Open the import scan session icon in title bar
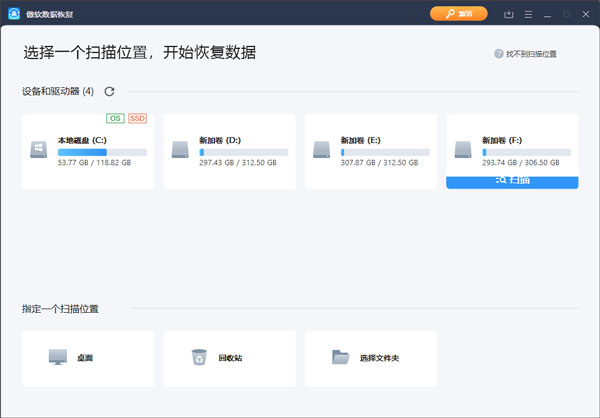600x418 pixels. point(509,14)
